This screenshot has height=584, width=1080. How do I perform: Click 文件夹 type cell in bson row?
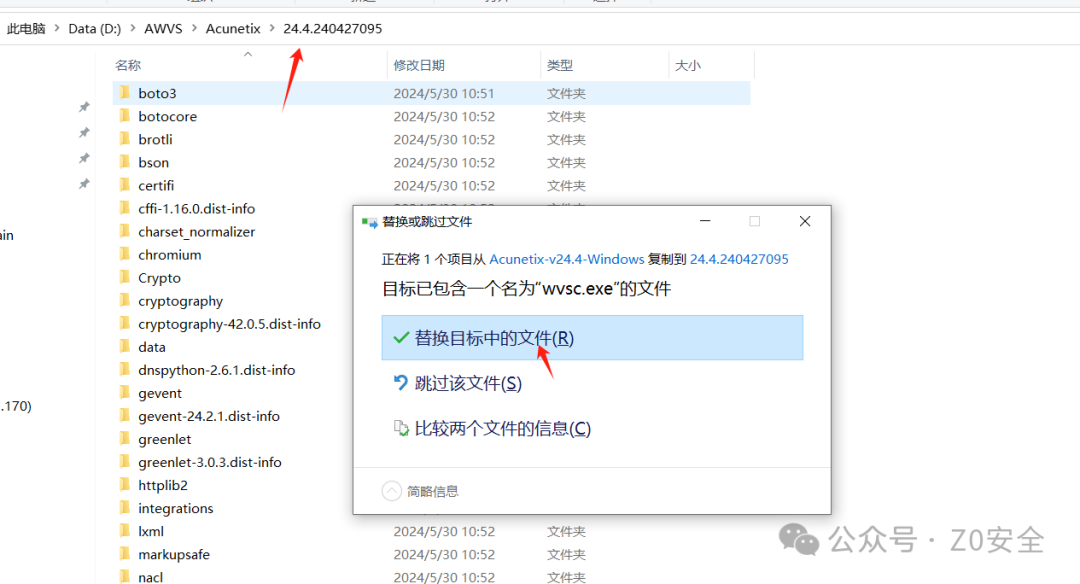click(x=566, y=163)
